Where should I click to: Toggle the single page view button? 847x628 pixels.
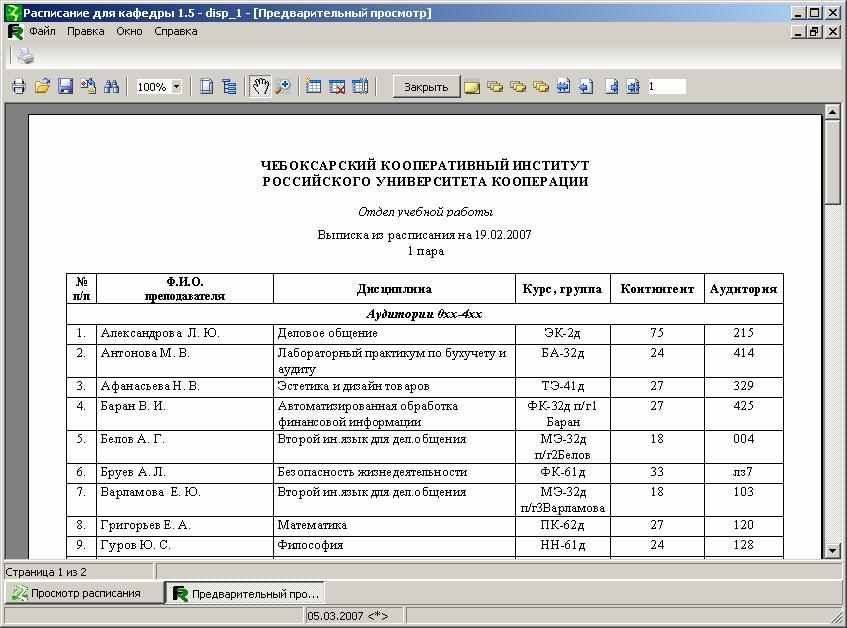pos(206,87)
